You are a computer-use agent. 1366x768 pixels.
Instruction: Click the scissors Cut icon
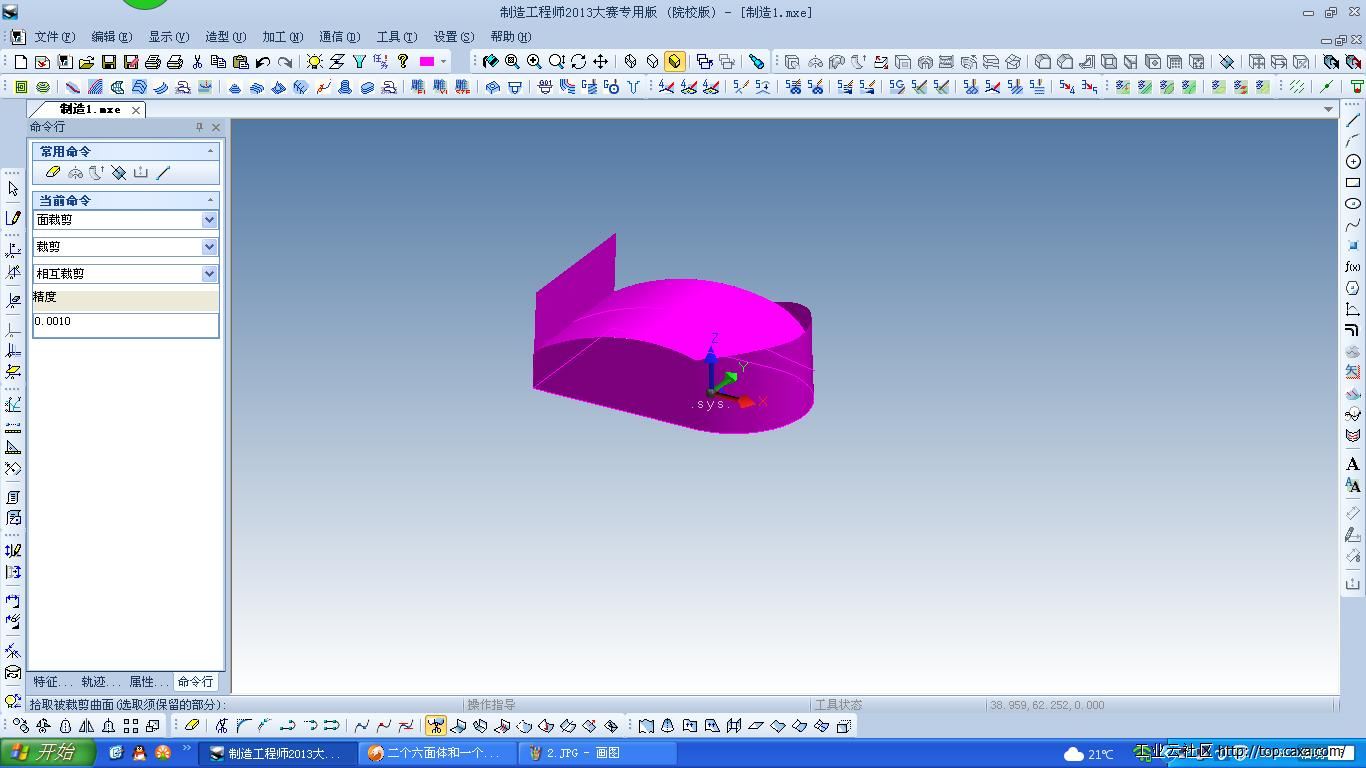pos(197,62)
